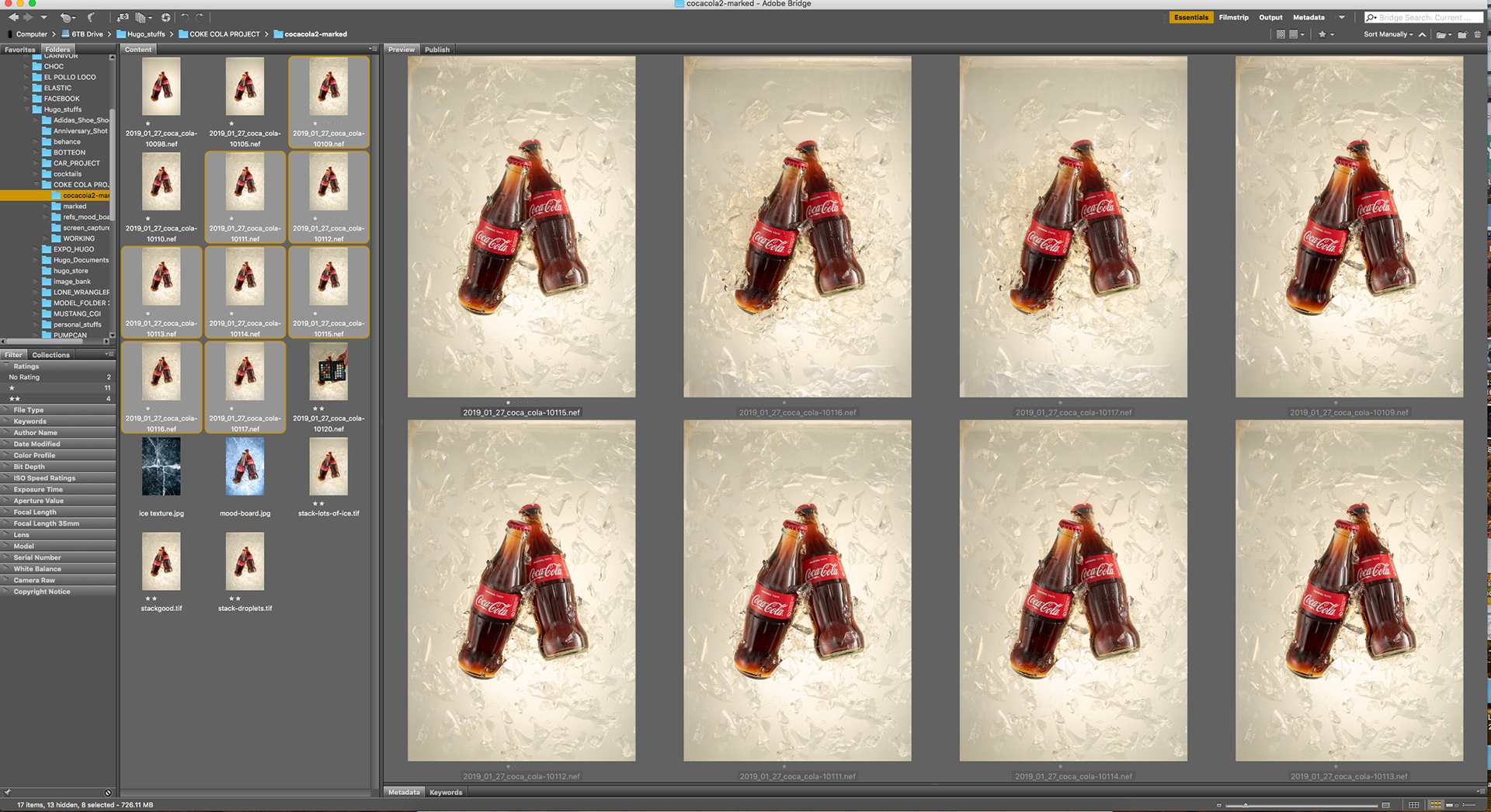Select the MUSTANG_CGI folder
The width and height of the screenshot is (1491, 812).
[x=77, y=314]
